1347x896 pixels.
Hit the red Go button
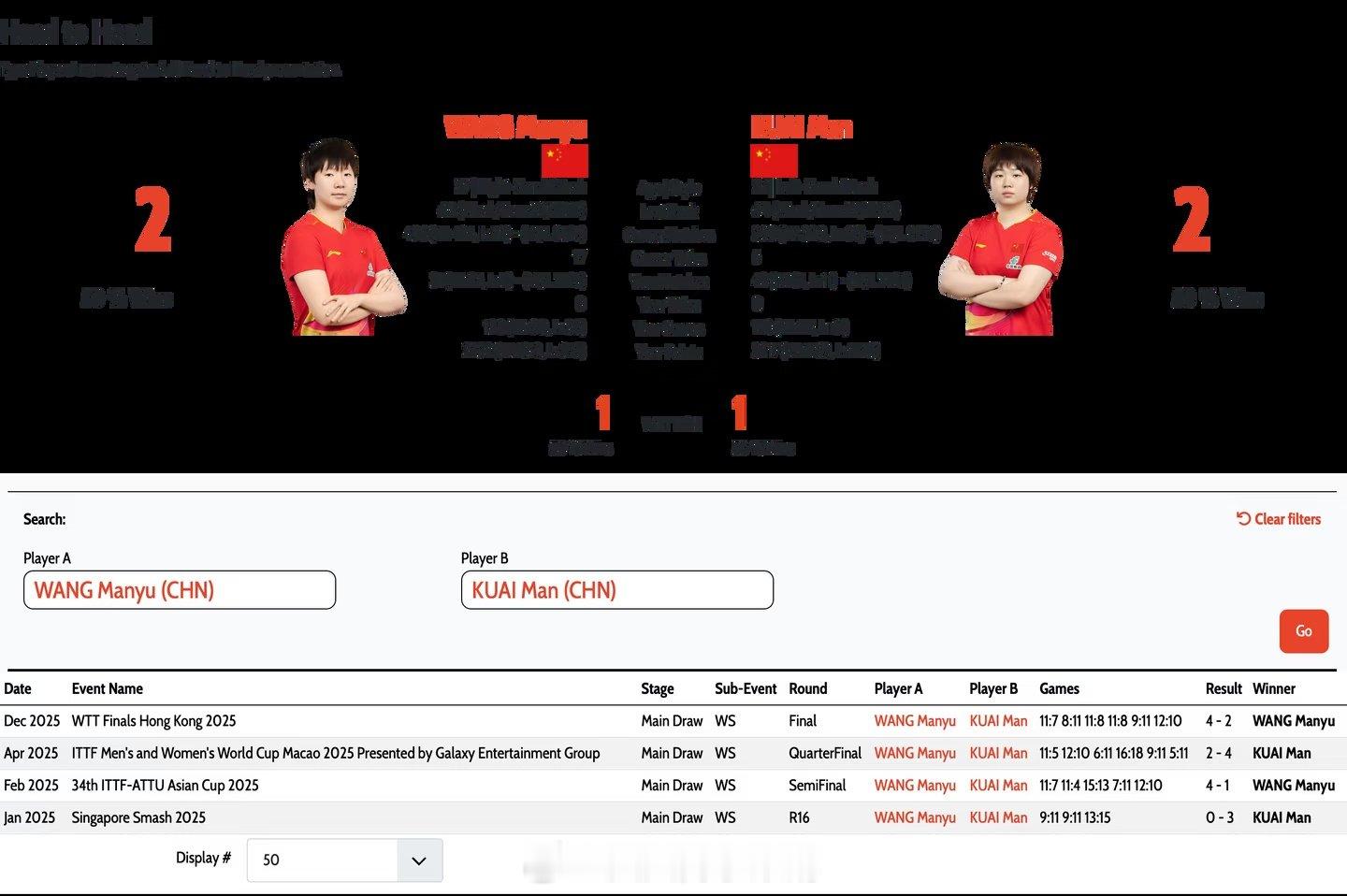(x=1304, y=630)
